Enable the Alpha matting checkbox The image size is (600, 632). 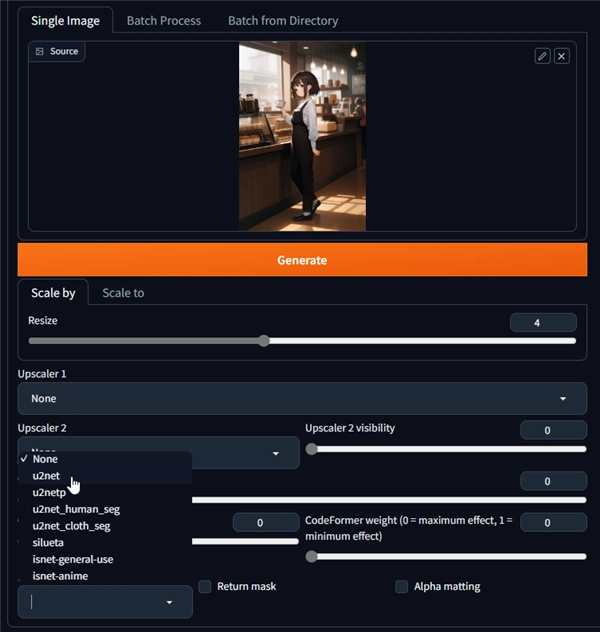(x=401, y=586)
